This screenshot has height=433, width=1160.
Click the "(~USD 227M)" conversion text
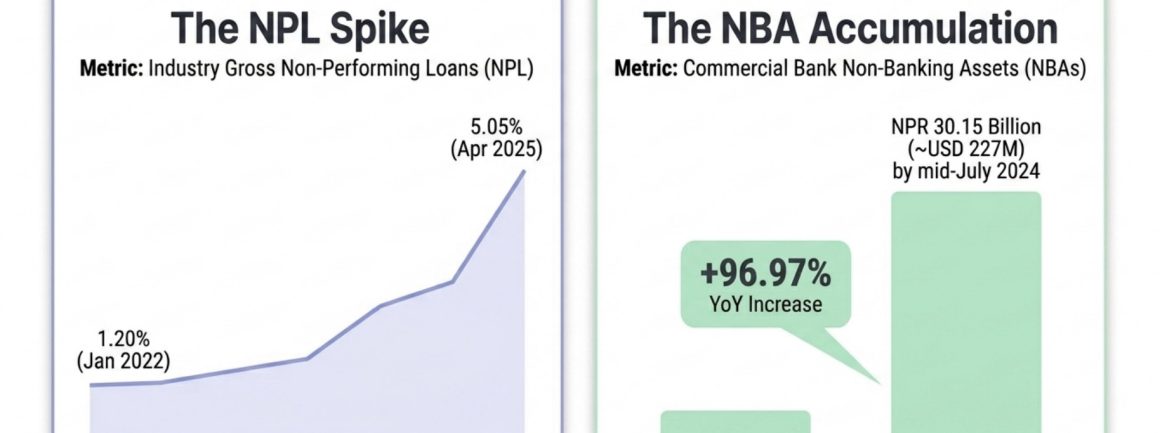(x=965, y=151)
